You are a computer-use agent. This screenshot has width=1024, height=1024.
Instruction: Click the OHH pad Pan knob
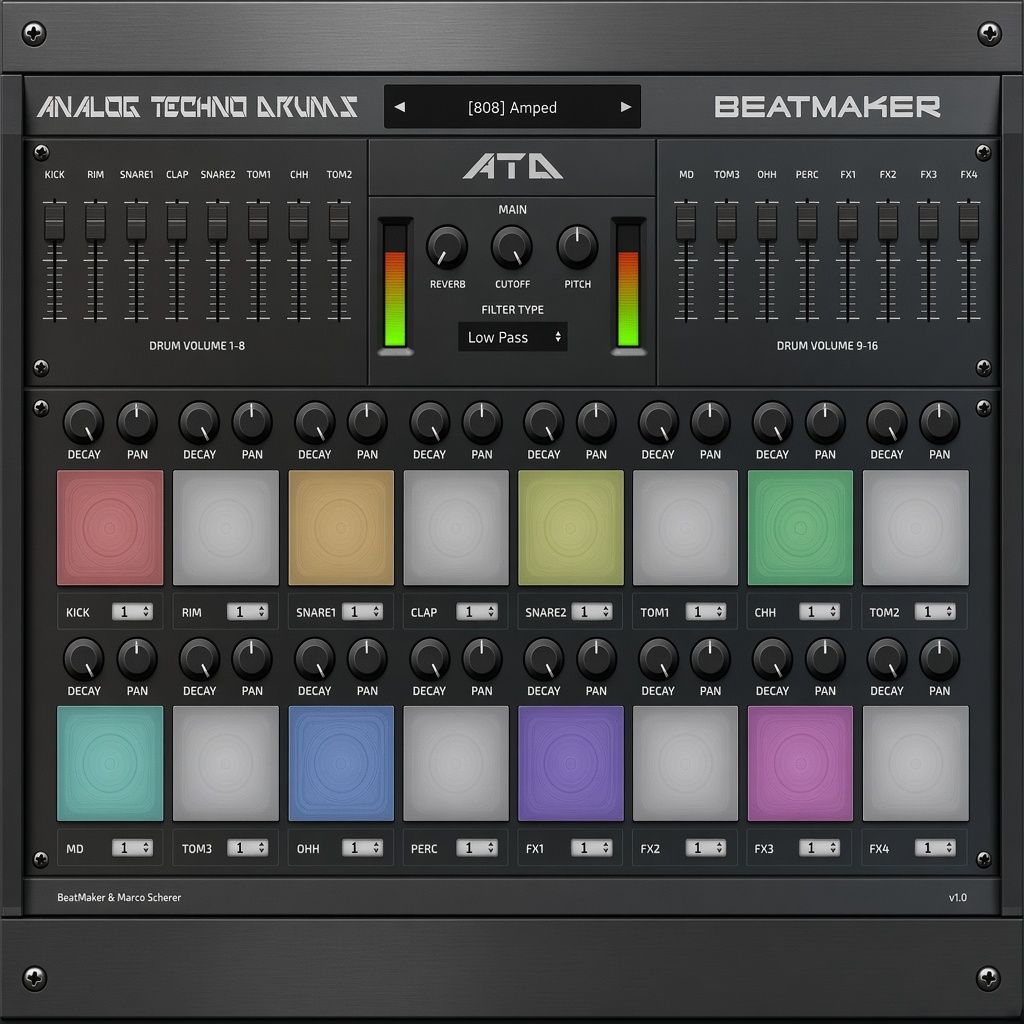coord(367,659)
